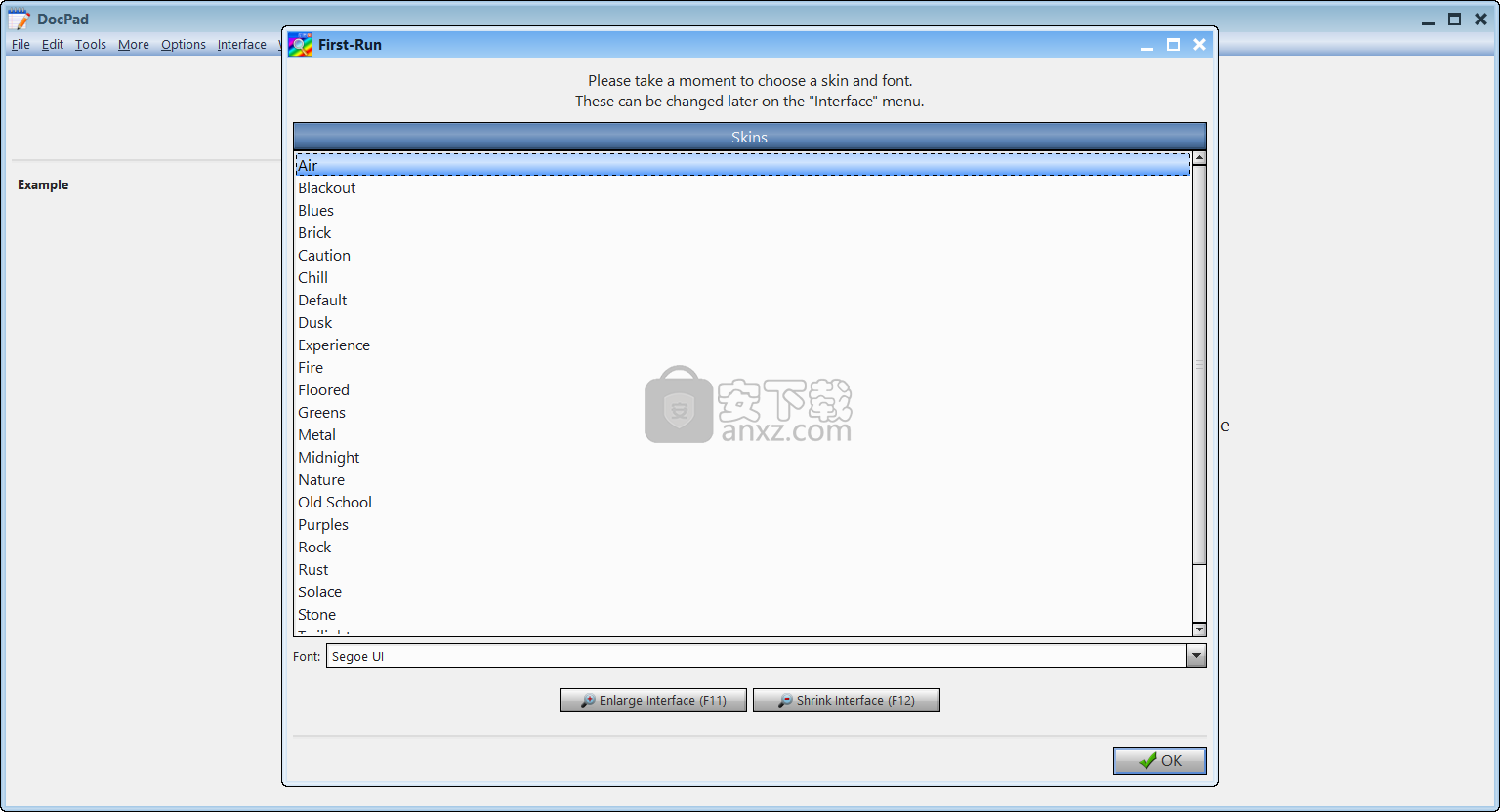Pick the Old School skin
The image size is (1500, 812).
(x=742, y=502)
